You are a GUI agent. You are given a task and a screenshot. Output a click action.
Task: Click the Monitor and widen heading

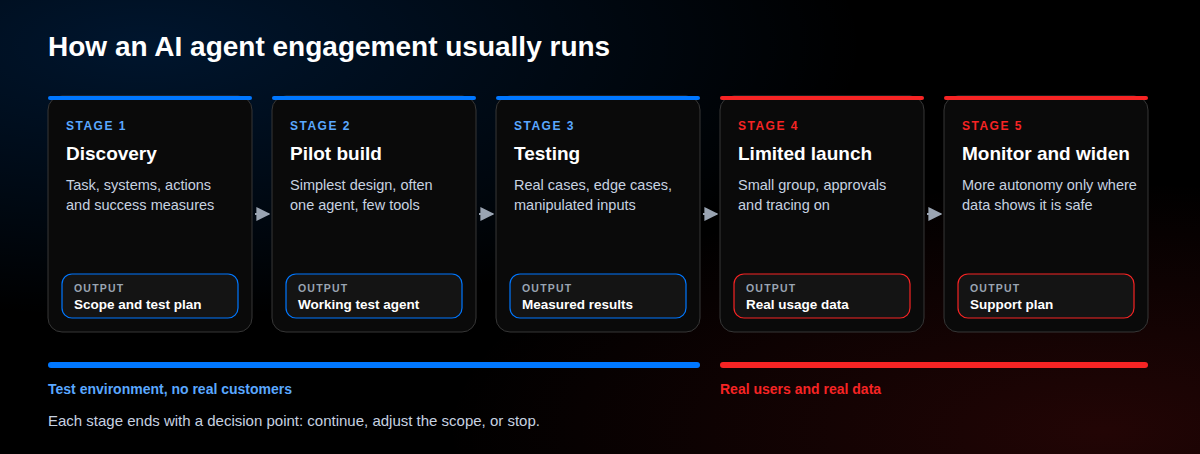tap(1046, 154)
